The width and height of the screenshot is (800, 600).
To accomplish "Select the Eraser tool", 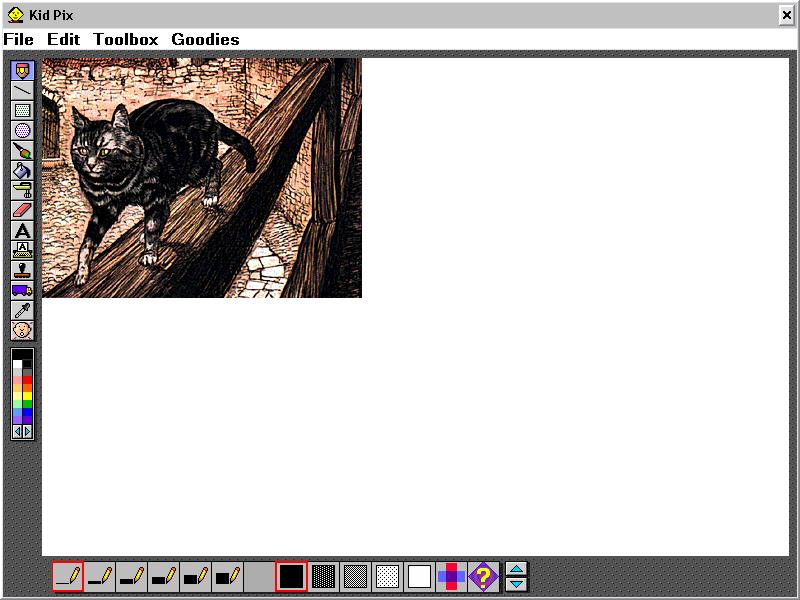I will pyautogui.click(x=22, y=210).
